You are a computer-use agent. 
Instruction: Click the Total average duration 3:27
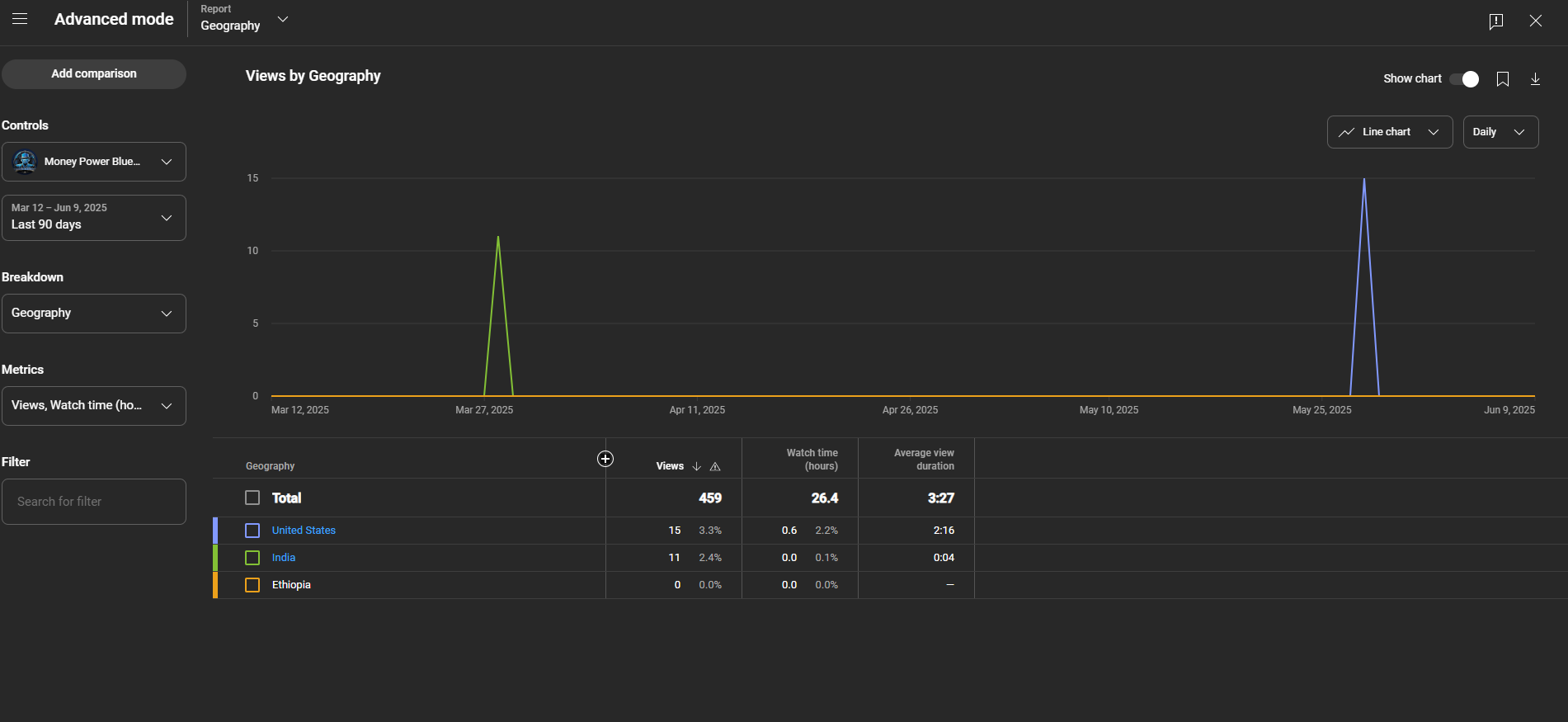click(941, 498)
